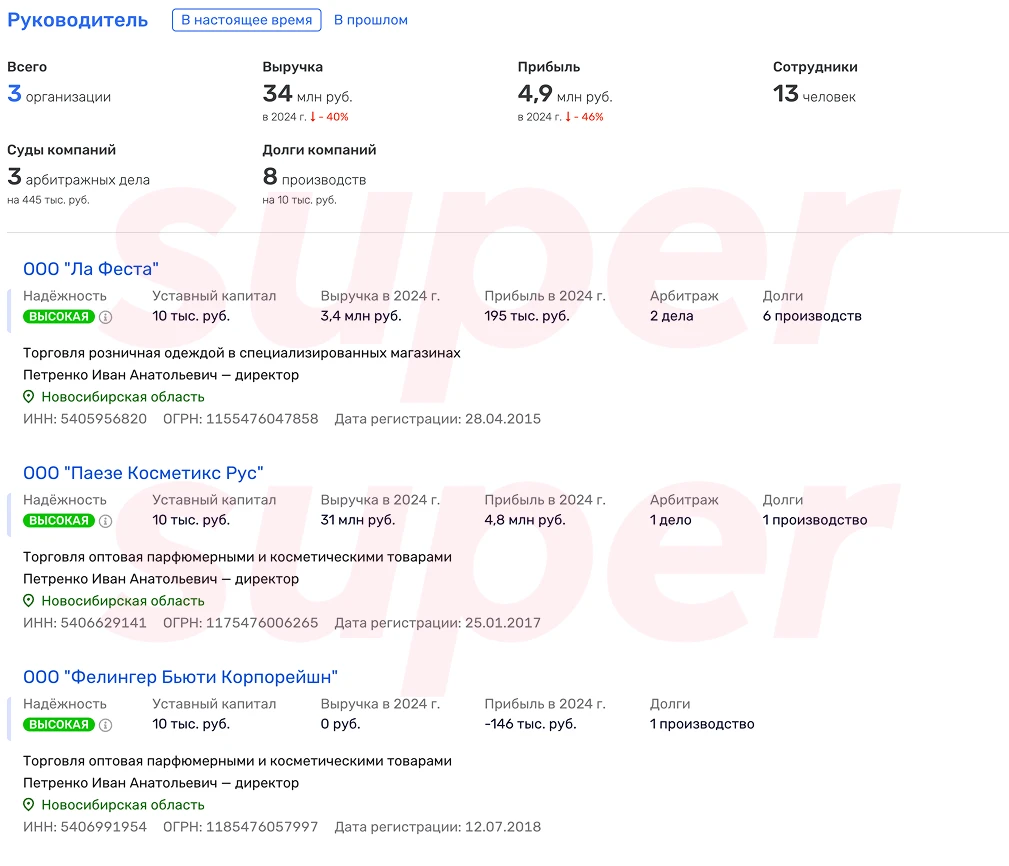Click location pin icon under Фелингер Бьюти Корпорейшн

tap(29, 805)
